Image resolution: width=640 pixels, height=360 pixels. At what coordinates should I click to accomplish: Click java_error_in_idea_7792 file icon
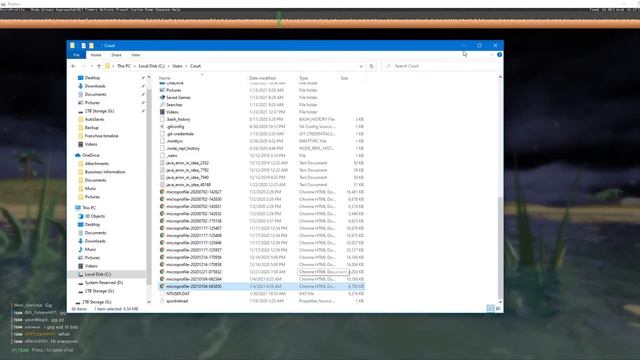(162, 170)
